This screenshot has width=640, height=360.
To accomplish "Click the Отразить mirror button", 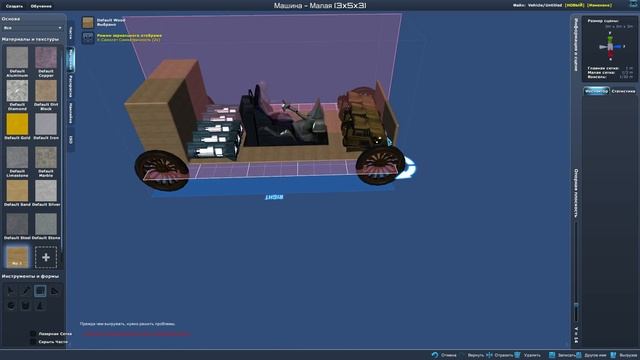I will pyautogui.click(x=500, y=355).
